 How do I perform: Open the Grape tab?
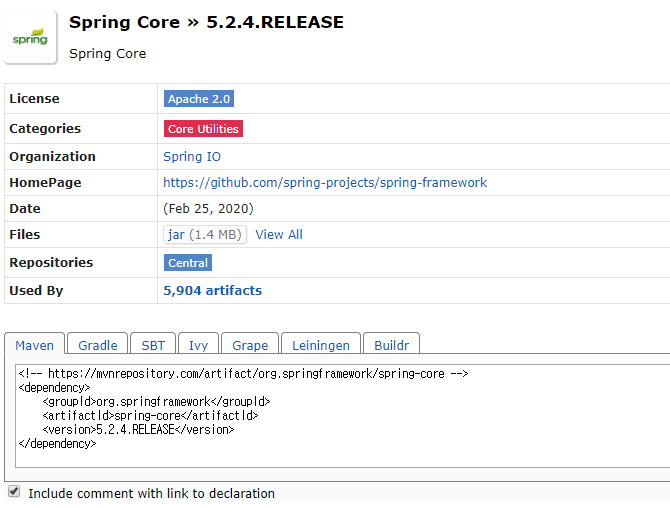pos(250,345)
